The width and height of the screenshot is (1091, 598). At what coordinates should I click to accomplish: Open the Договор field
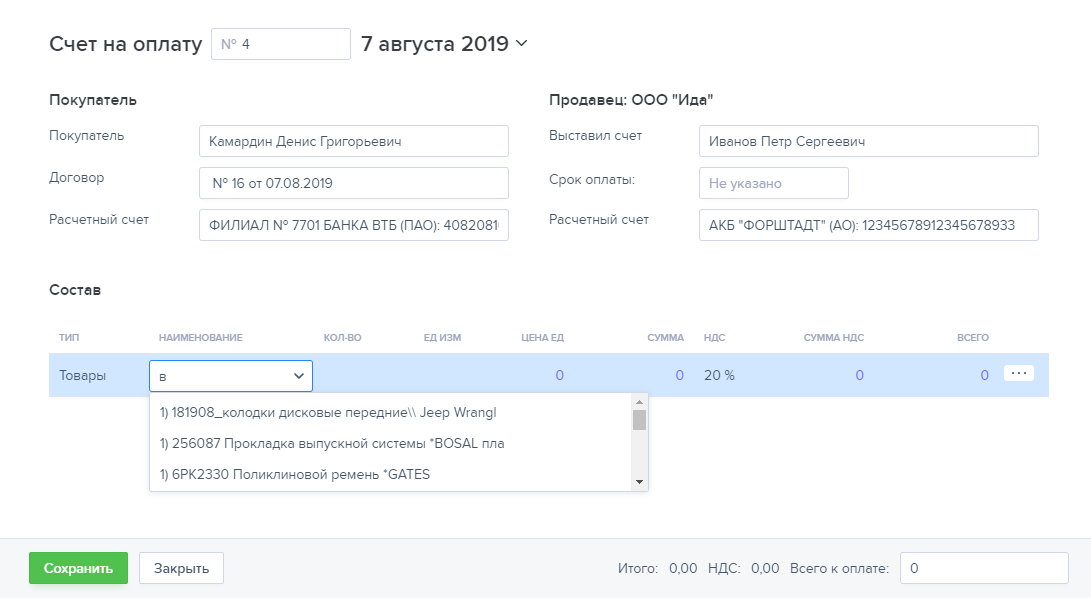click(x=353, y=183)
